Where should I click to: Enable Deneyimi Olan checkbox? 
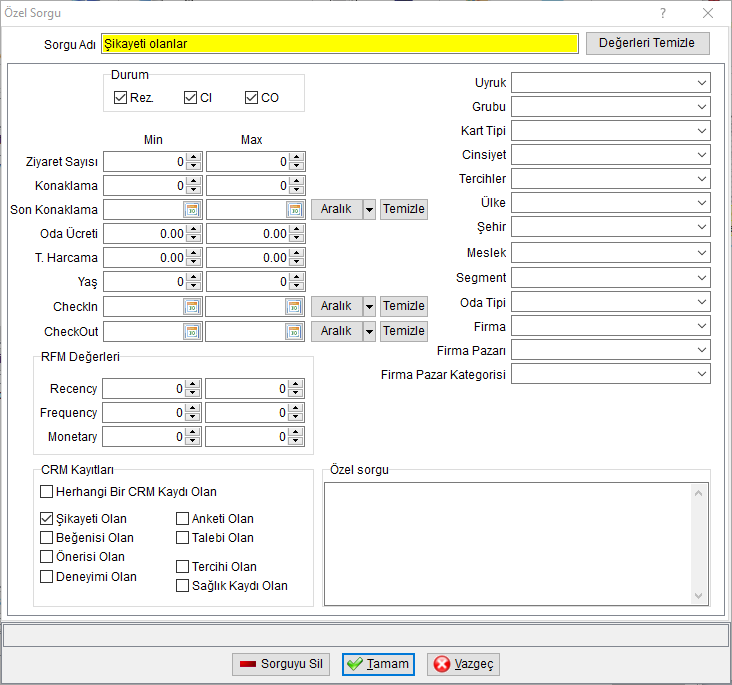click(46, 577)
